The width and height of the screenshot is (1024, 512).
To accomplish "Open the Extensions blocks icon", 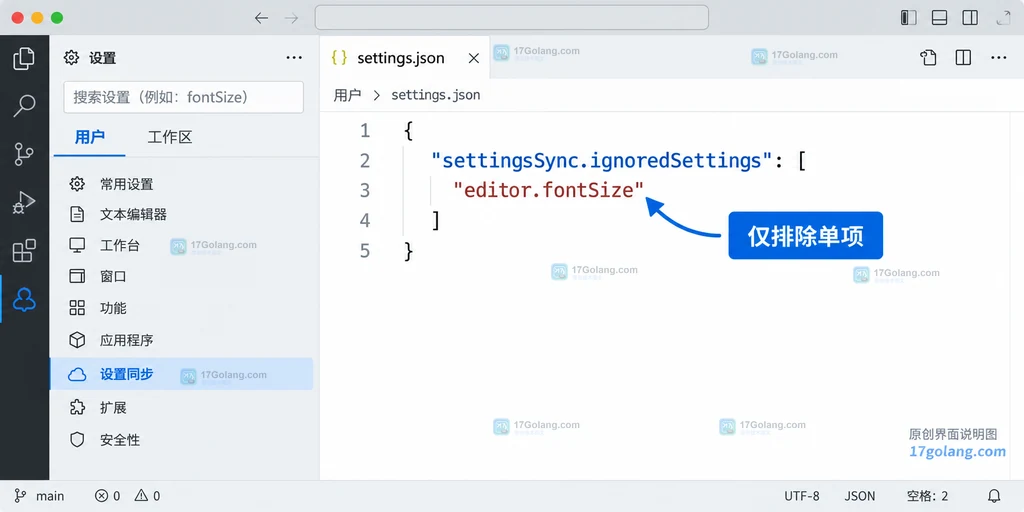I will [x=24, y=251].
